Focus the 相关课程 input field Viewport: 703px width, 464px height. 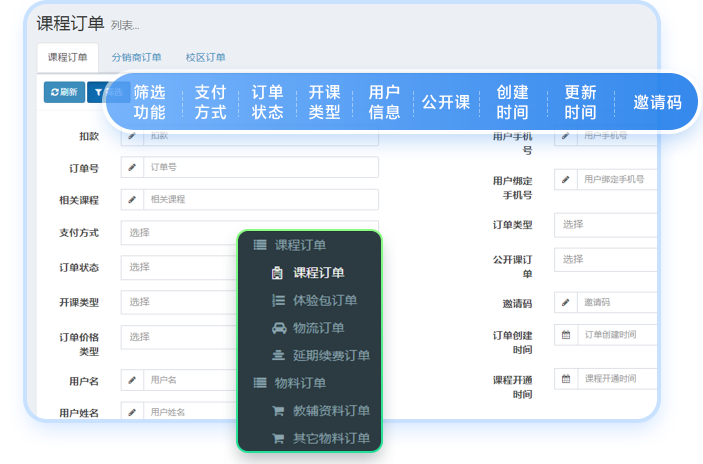click(x=261, y=199)
